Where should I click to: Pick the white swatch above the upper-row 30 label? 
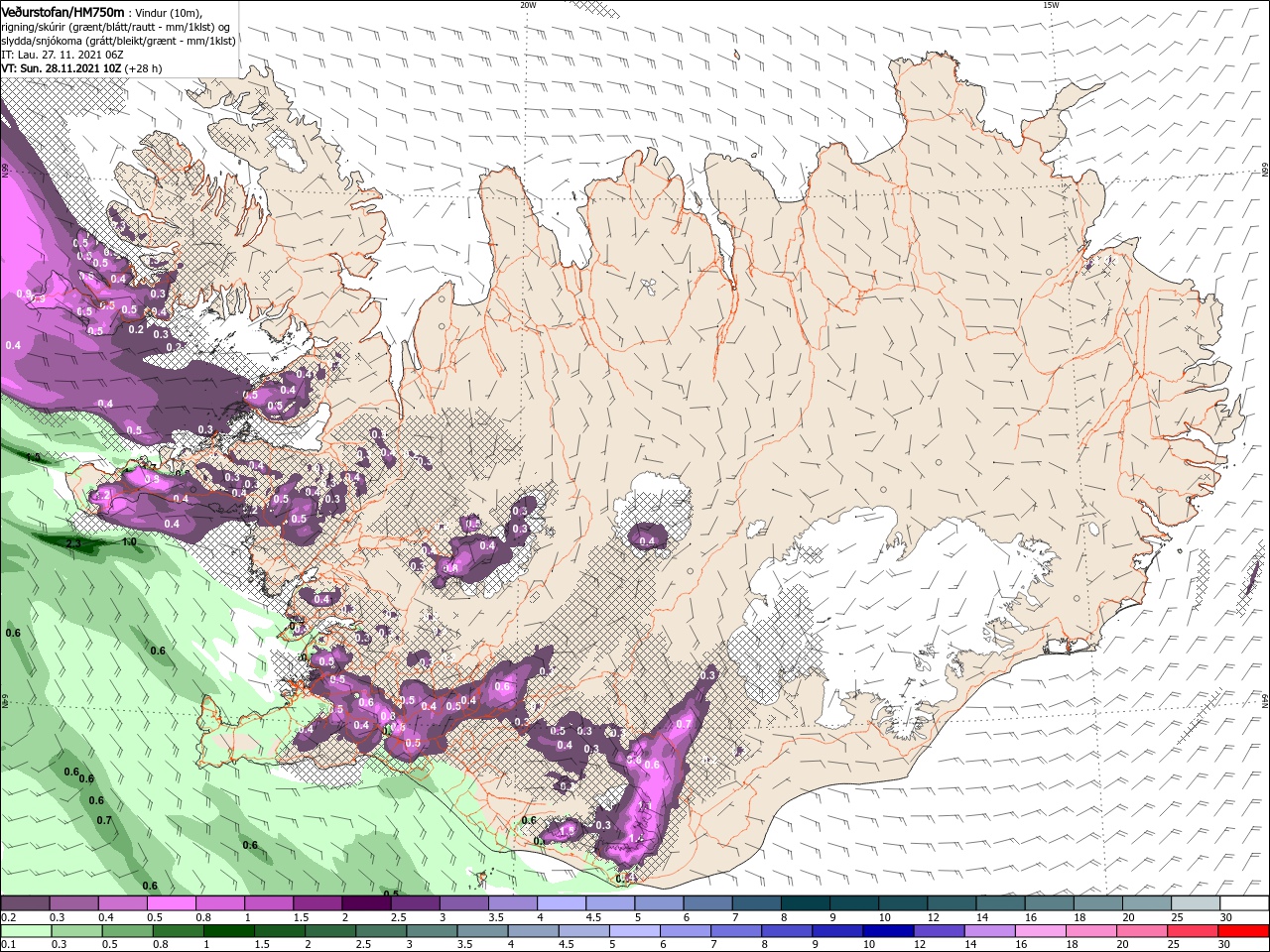[1243, 902]
